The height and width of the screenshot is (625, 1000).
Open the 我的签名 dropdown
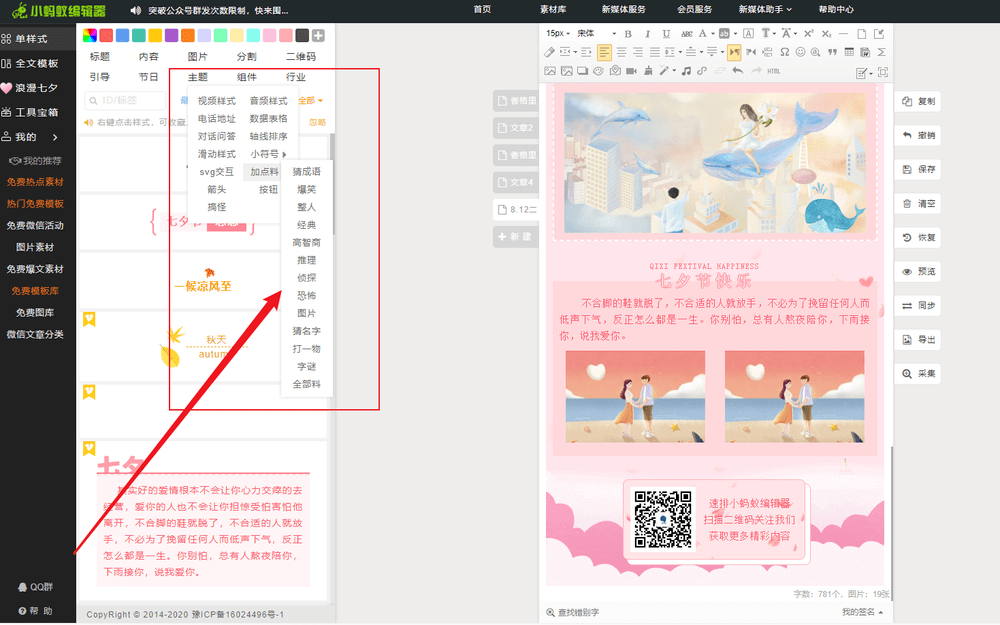click(862, 612)
